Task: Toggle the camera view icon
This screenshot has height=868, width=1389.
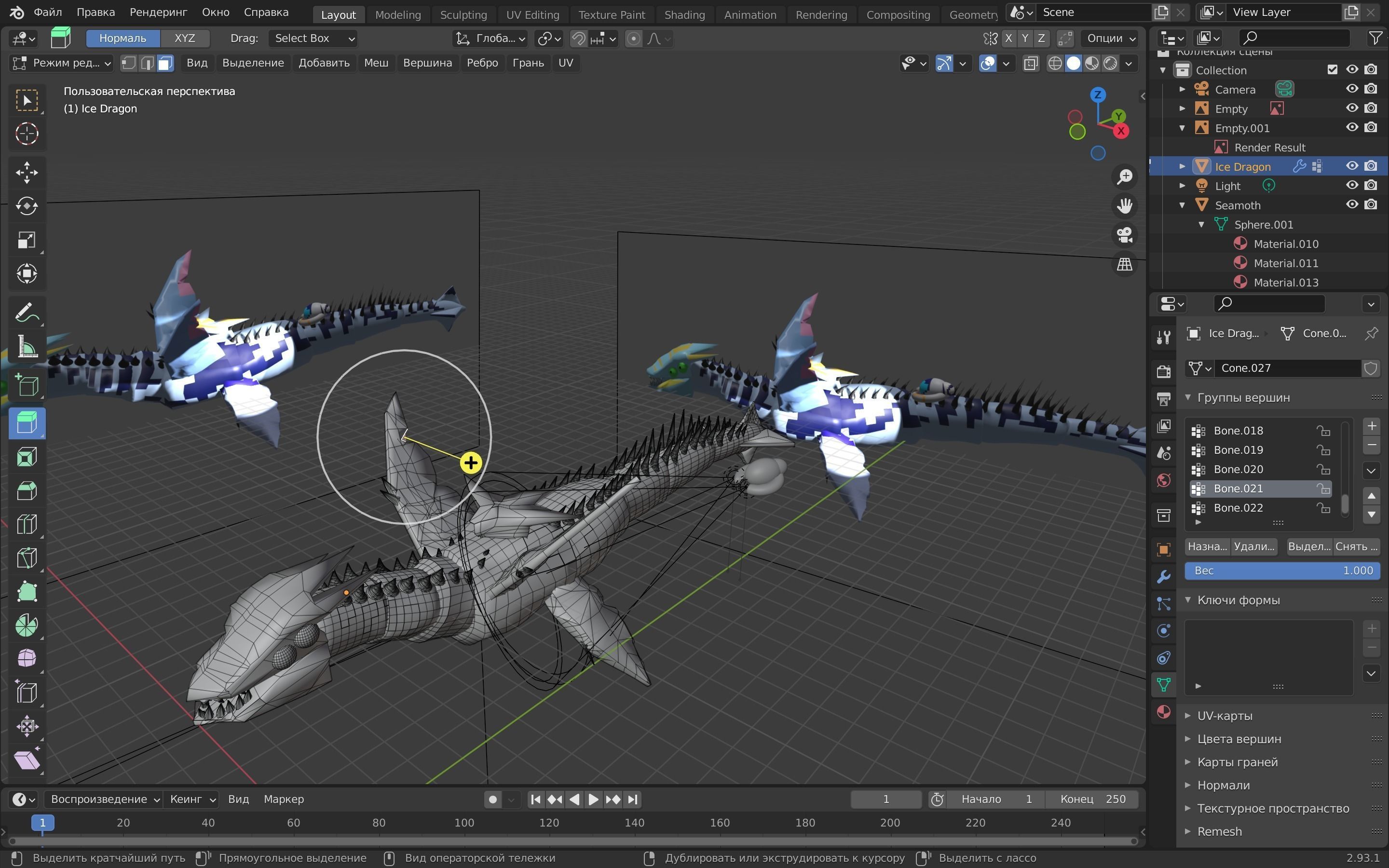Action: coord(1124,235)
